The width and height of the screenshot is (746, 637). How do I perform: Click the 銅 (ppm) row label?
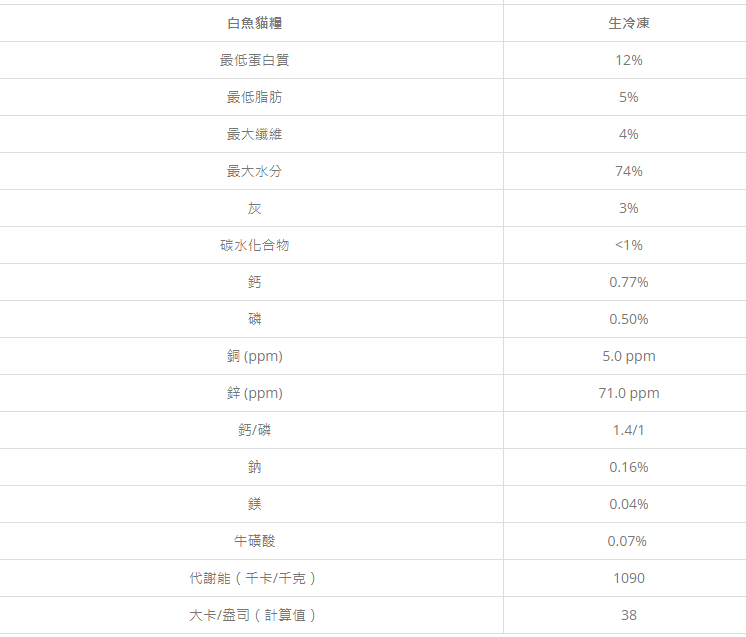(x=254, y=356)
